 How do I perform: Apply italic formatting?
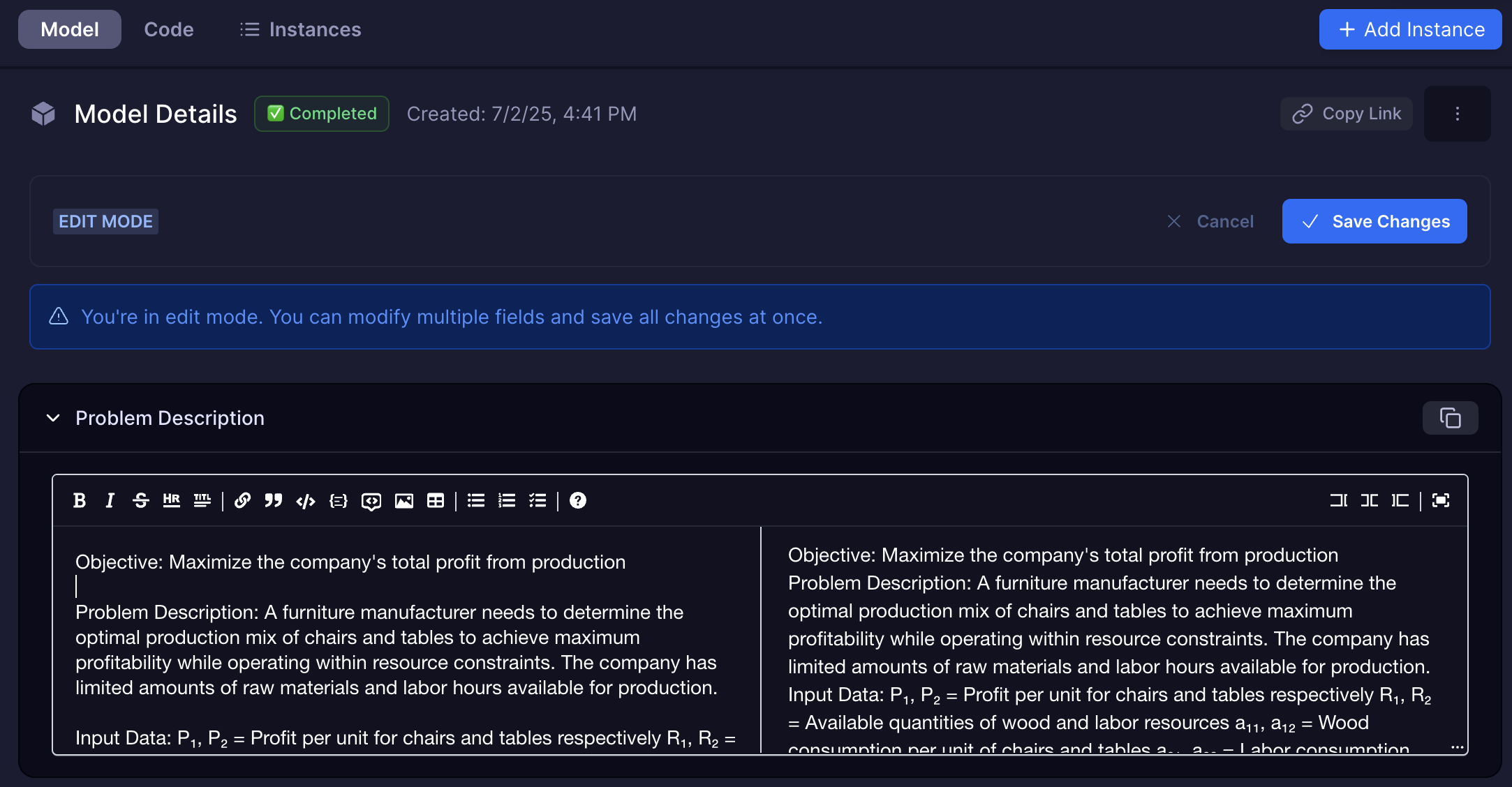click(x=110, y=500)
